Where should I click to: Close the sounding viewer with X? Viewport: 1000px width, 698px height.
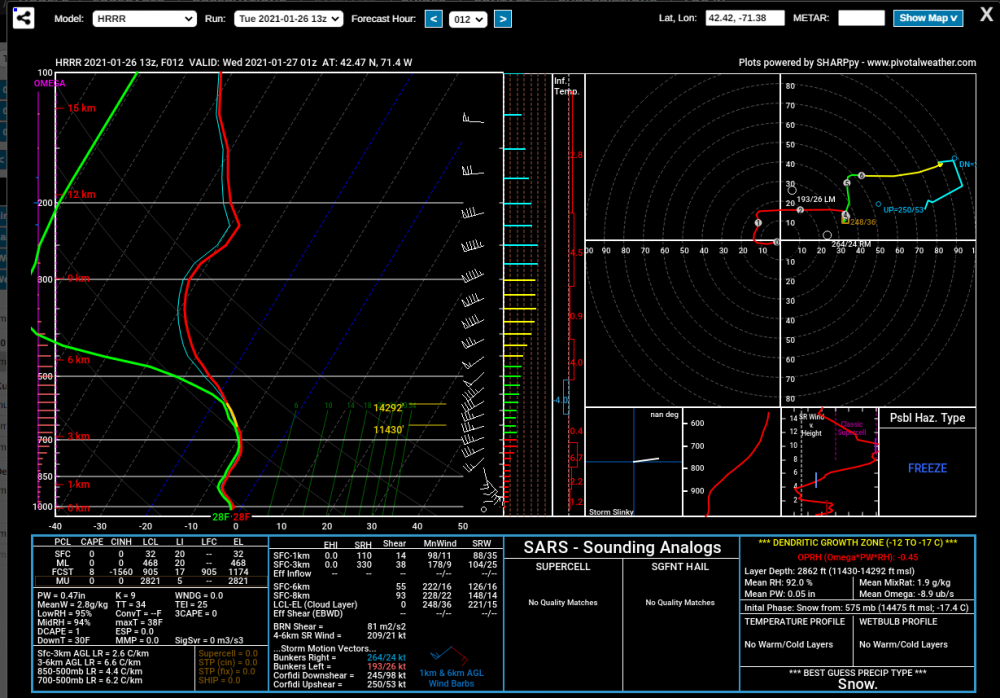coord(986,15)
